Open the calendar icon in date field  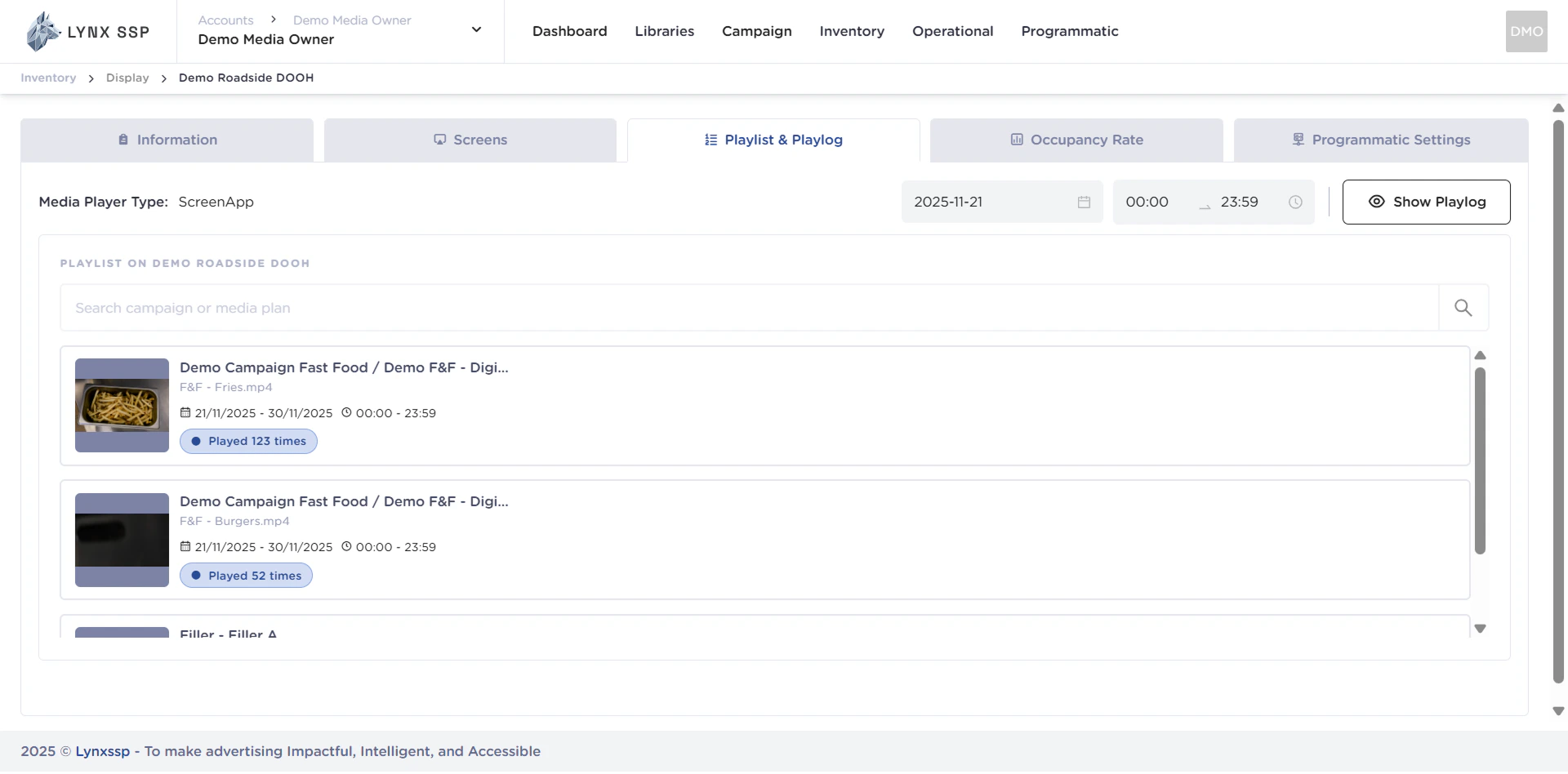tap(1084, 202)
